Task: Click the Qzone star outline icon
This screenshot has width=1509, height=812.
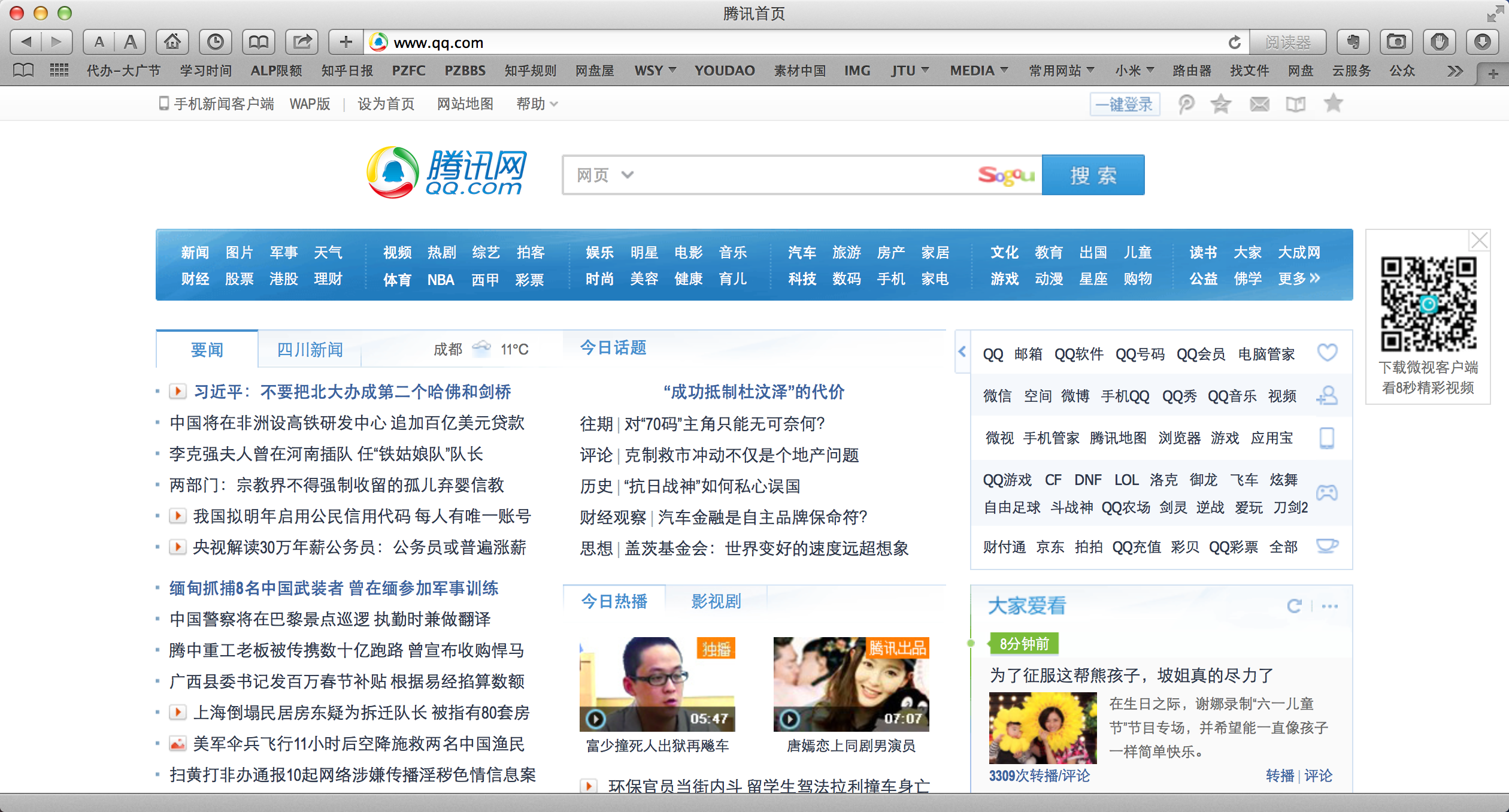Action: coord(1221,104)
